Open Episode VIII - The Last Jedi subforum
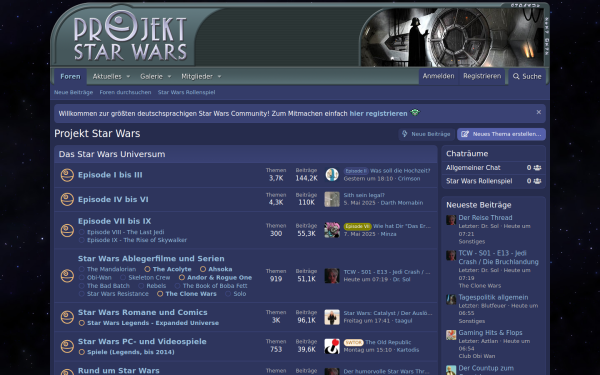600x375 pixels. pos(126,232)
